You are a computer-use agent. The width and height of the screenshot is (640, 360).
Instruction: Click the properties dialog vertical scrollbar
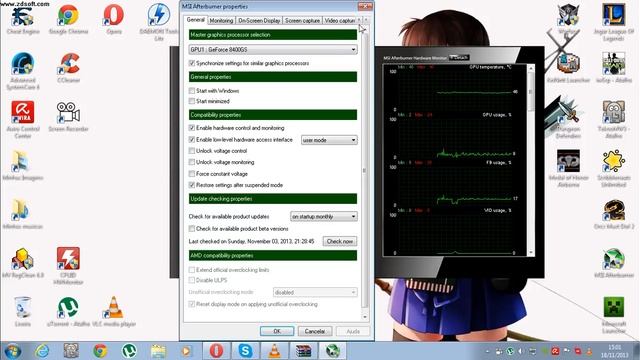pos(365,171)
